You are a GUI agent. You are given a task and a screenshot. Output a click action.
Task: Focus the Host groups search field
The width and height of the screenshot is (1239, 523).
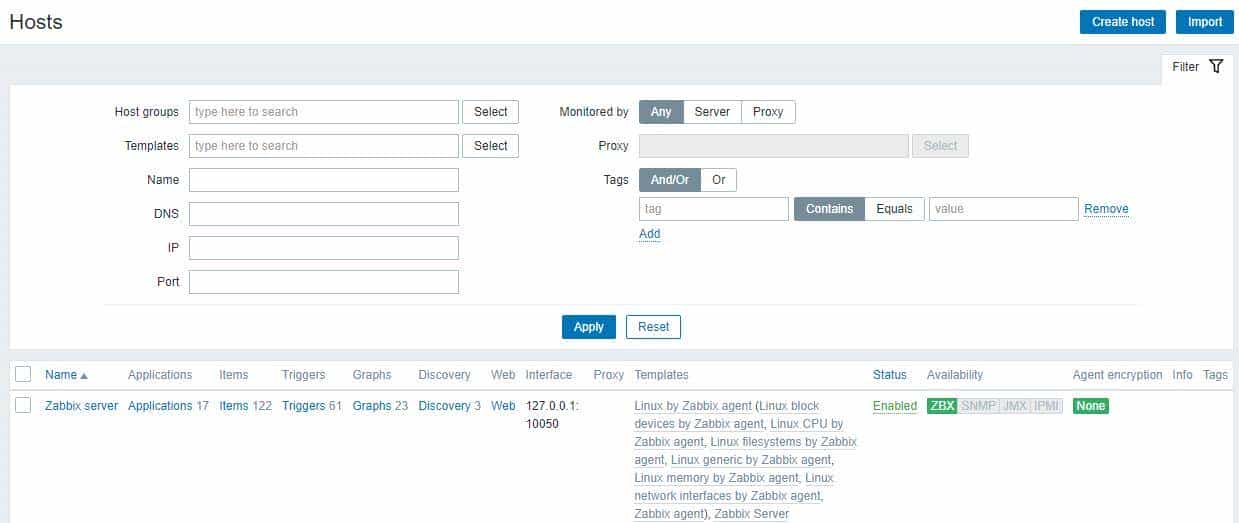pos(324,112)
